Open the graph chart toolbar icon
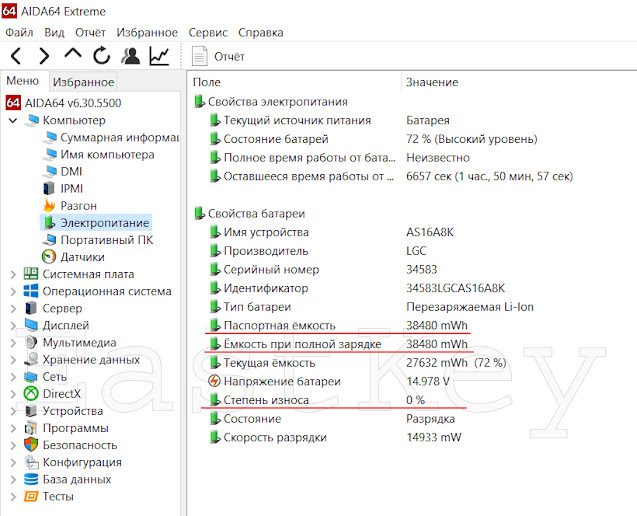 click(159, 56)
